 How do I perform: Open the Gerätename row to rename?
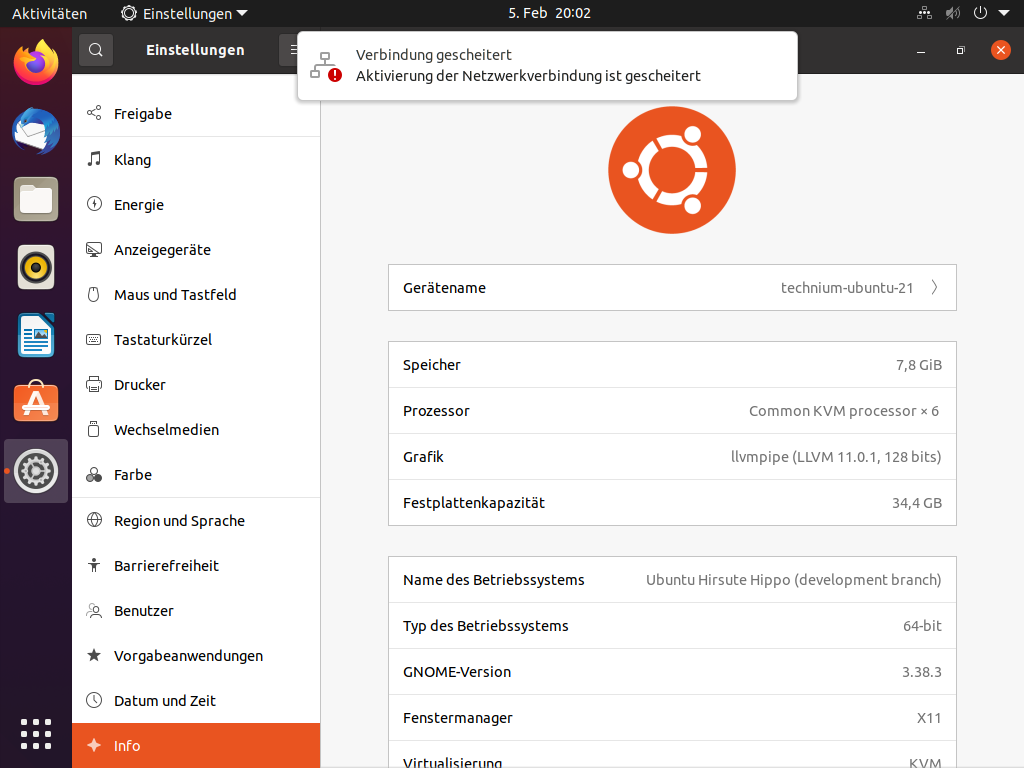pos(672,287)
